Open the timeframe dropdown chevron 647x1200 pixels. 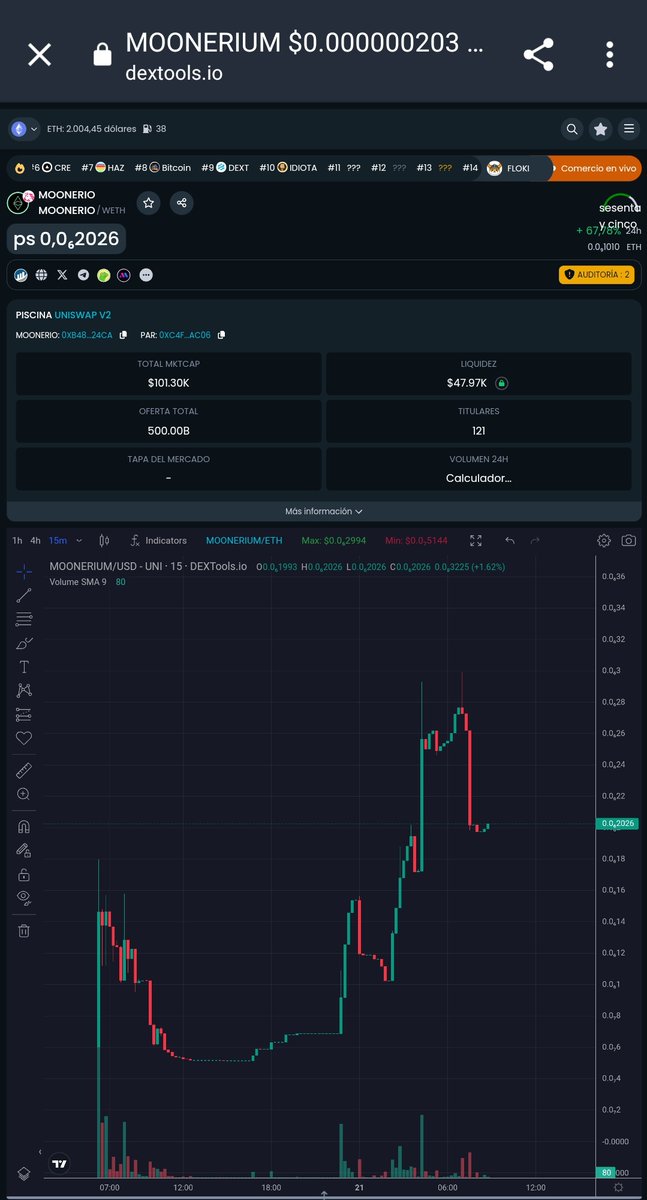pos(79,541)
